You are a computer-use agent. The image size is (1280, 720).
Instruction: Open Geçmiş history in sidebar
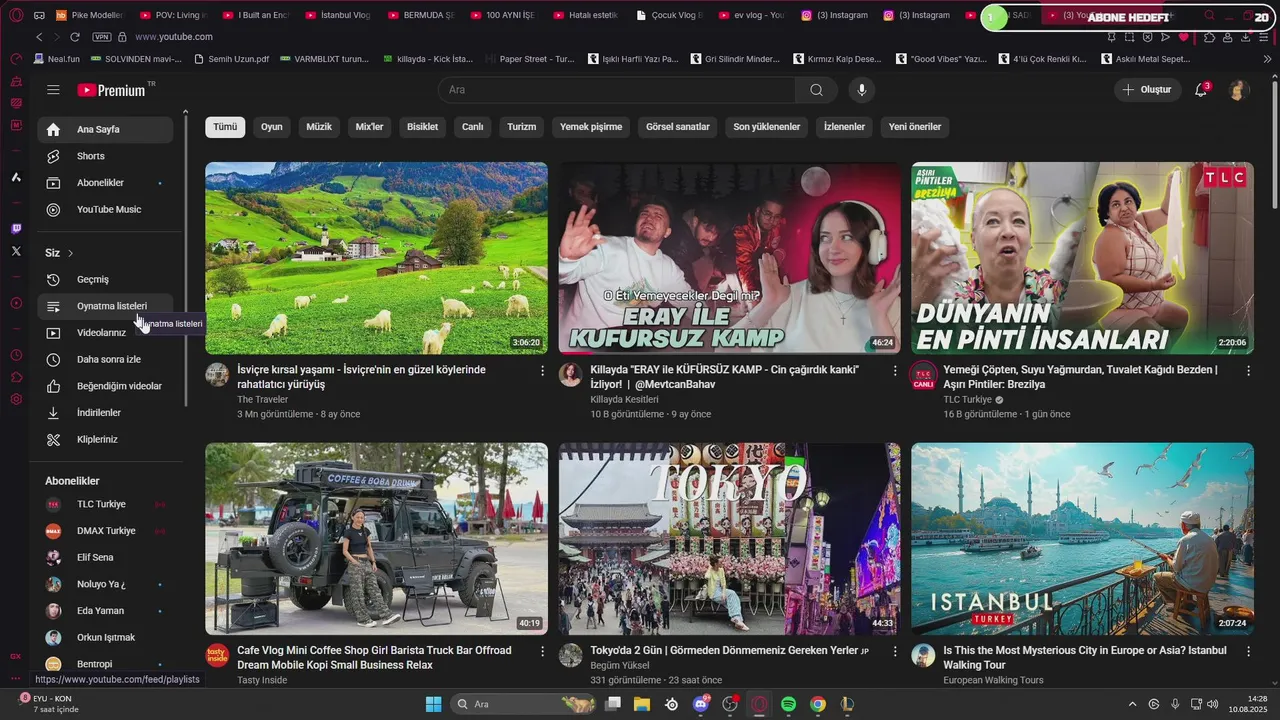click(x=104, y=279)
